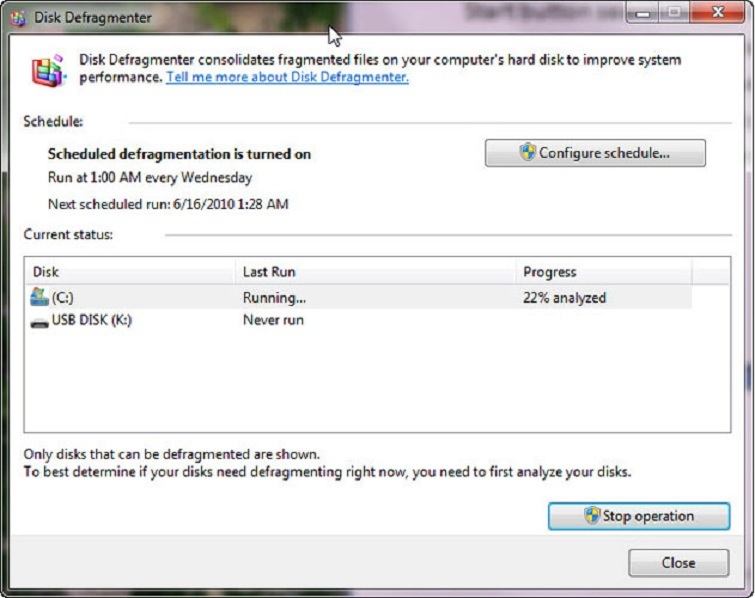Click the shield icon on Configure schedule

(527, 153)
